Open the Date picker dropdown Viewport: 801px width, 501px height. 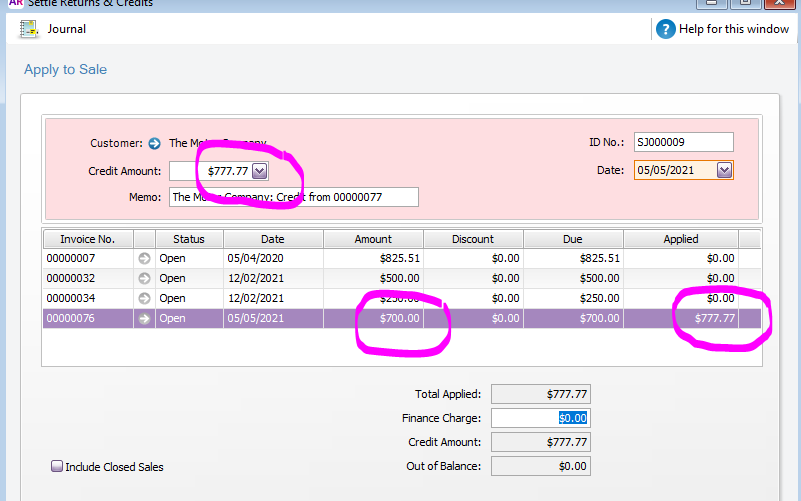[725, 170]
